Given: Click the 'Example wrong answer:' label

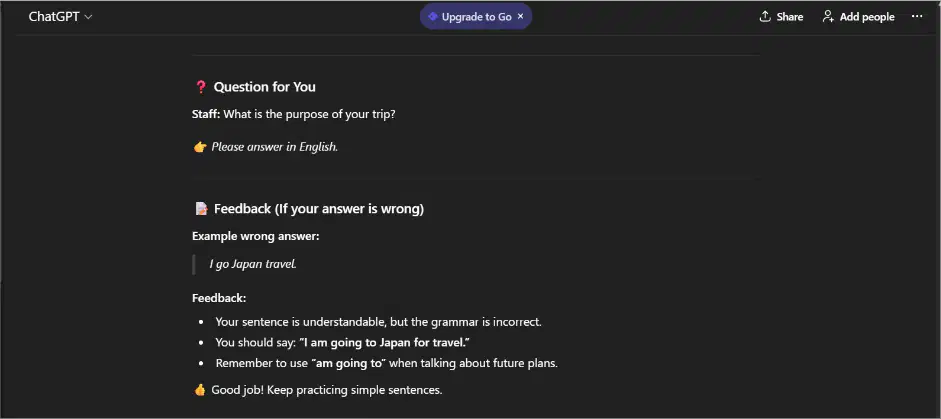Looking at the screenshot, I should pyautogui.click(x=256, y=237).
